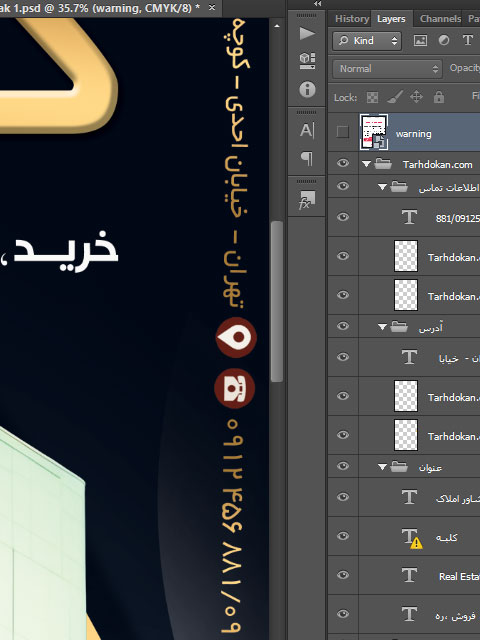The height and width of the screenshot is (640, 480).
Task: Collapse the Tarhdokan.com layer group
Action: pos(366,164)
